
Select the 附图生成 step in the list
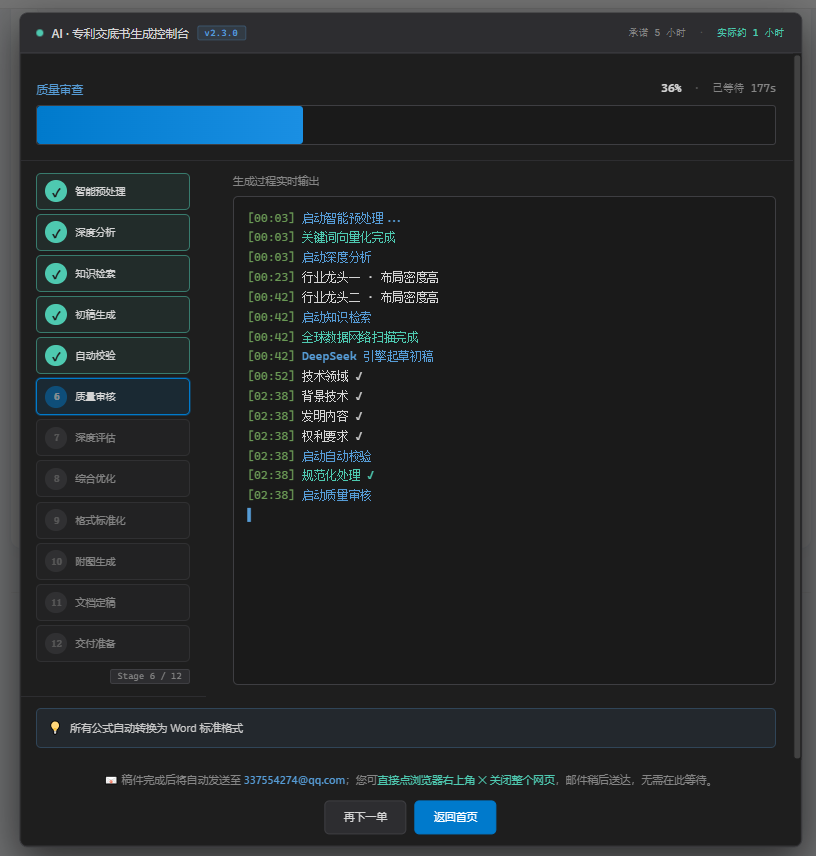pyautogui.click(x=113, y=561)
